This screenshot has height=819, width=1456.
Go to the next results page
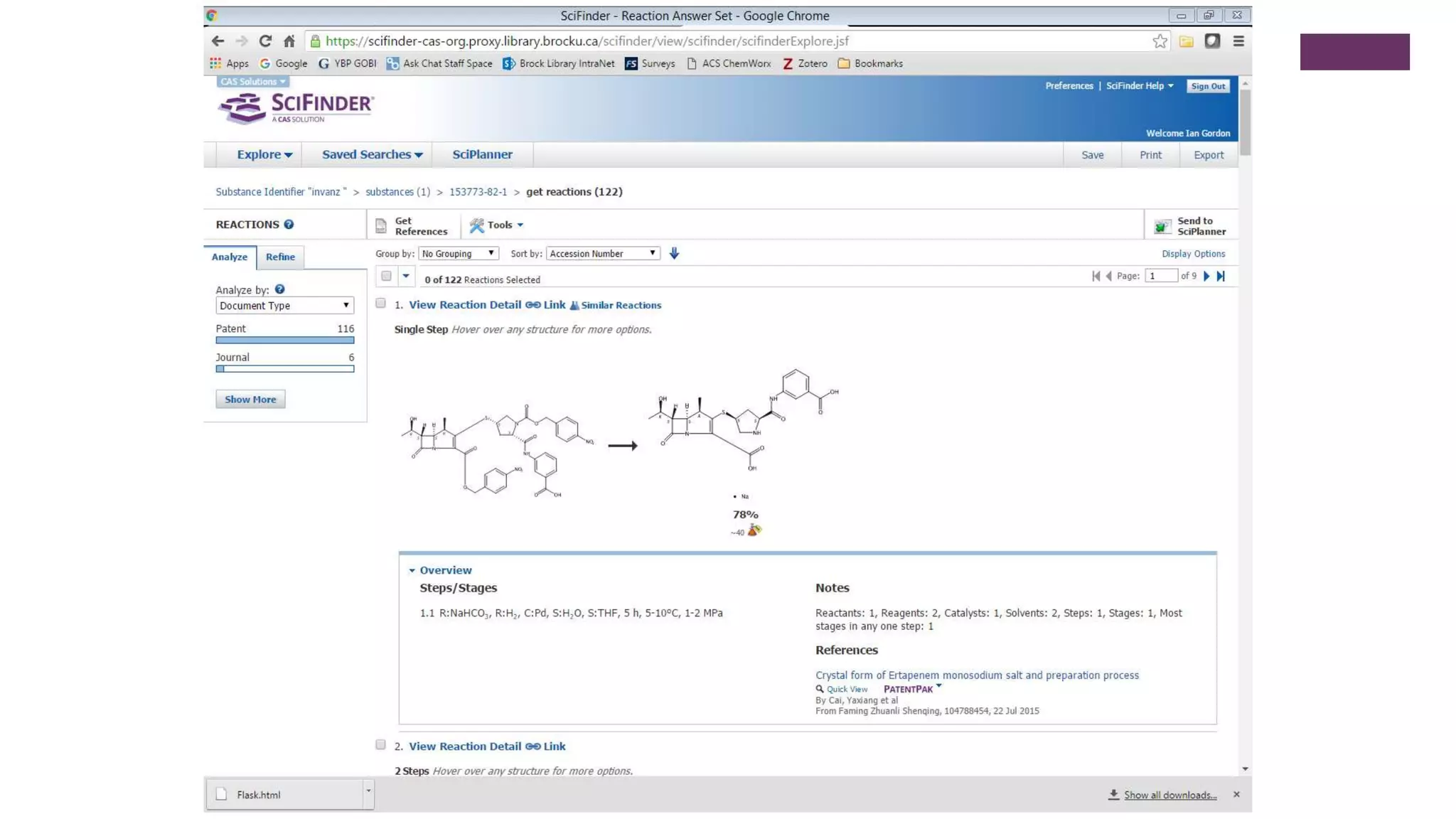pos(1206,276)
